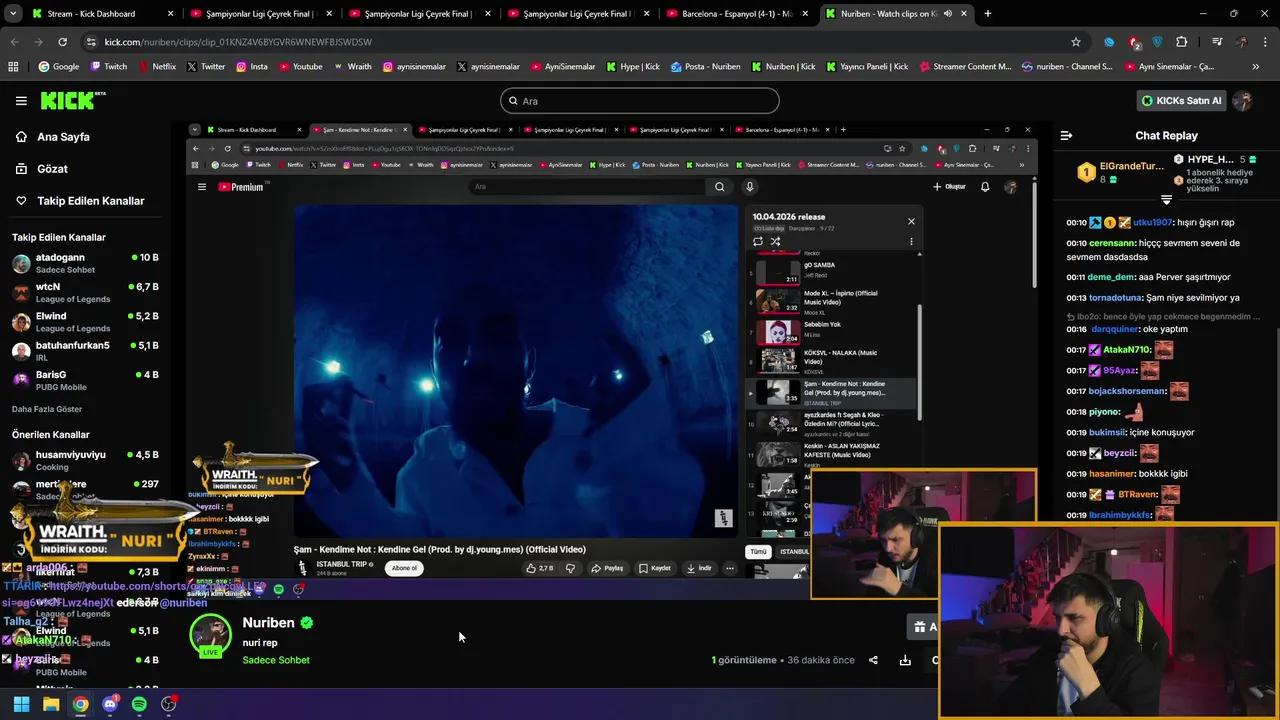The width and height of the screenshot is (1280, 720).
Task: Open the Kick hamburger sidebar menu
Action: click(21, 101)
